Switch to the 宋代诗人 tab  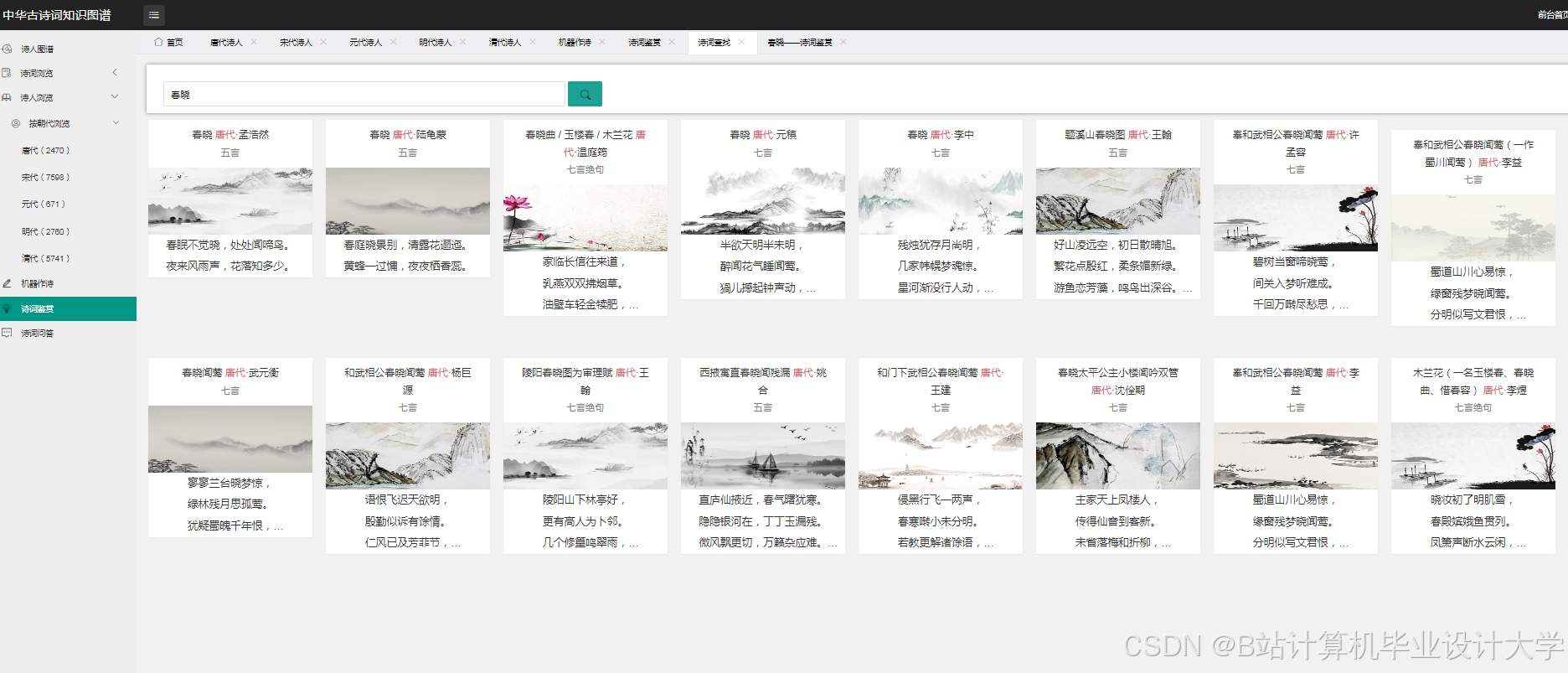pos(296,42)
